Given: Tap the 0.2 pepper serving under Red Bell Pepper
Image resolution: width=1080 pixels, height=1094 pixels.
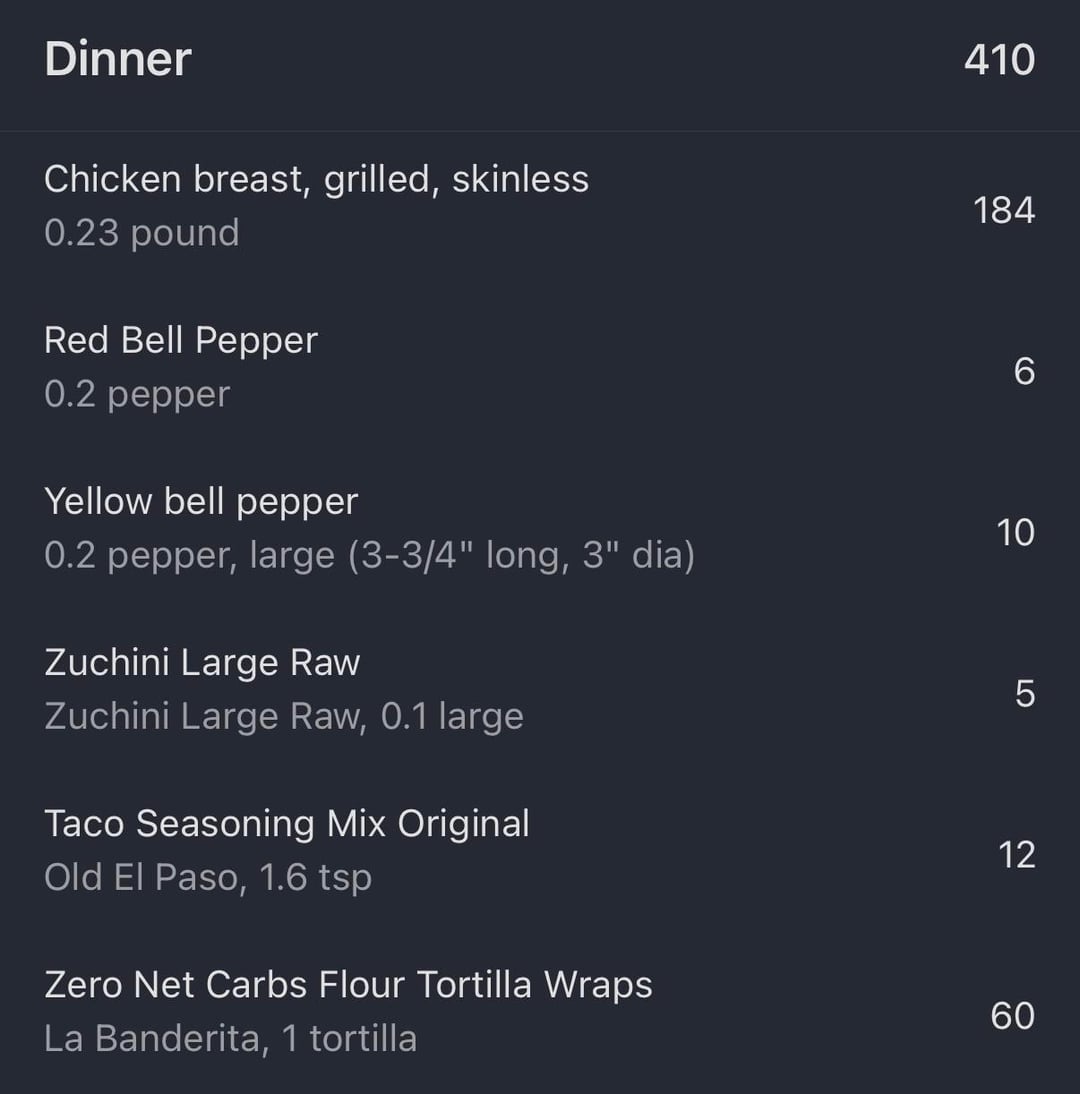Looking at the screenshot, I should tap(137, 394).
